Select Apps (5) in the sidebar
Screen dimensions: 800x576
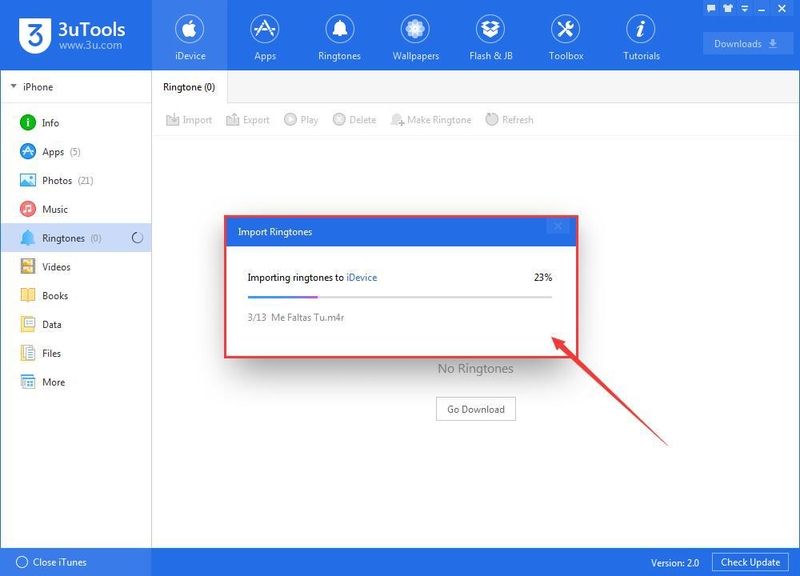point(76,152)
